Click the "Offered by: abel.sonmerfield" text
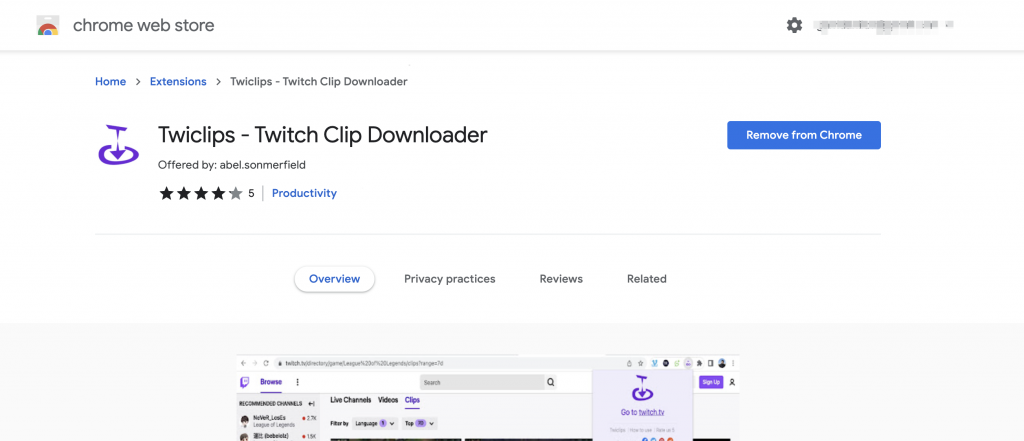Viewport: 1024px width, 441px height. 232,165
